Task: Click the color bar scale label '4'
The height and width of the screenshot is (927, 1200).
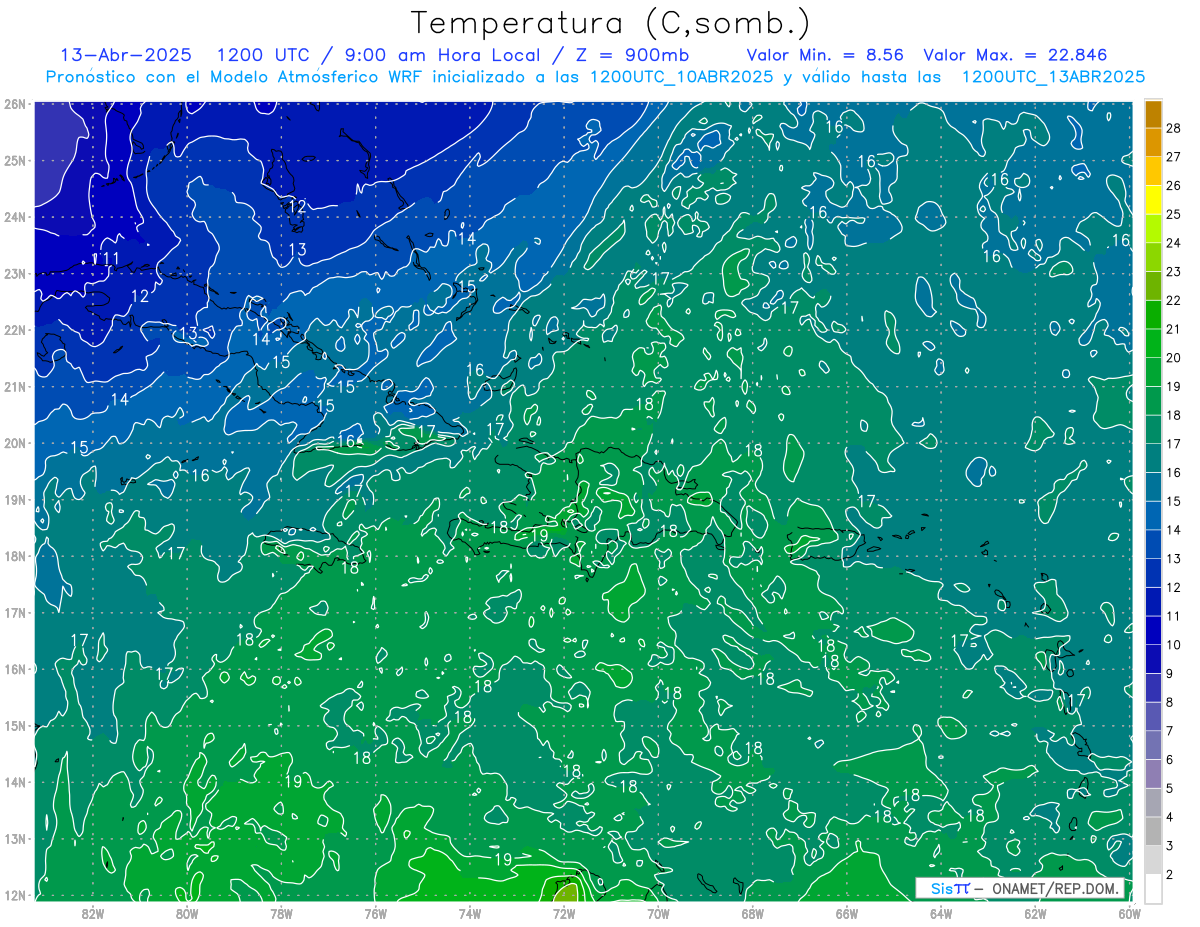Action: pyautogui.click(x=1170, y=817)
